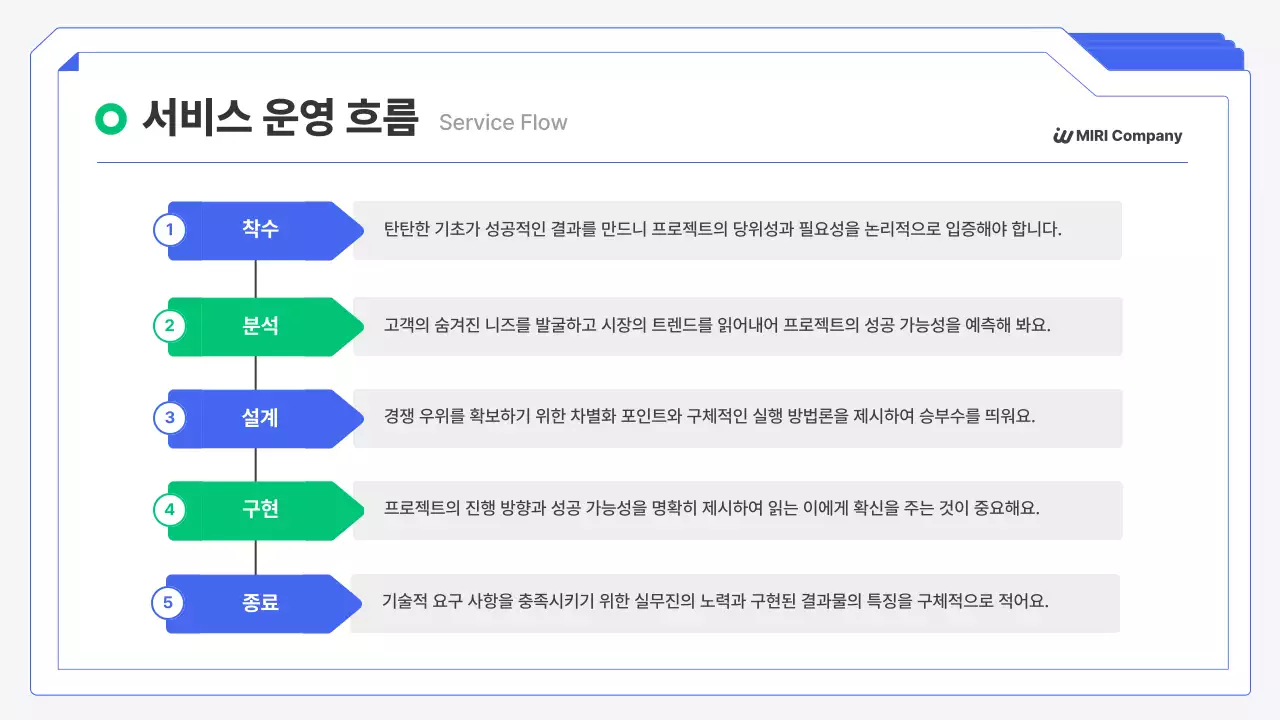Click the numbered circle 2 next to 분석
The height and width of the screenshot is (720, 1280).
click(x=169, y=326)
